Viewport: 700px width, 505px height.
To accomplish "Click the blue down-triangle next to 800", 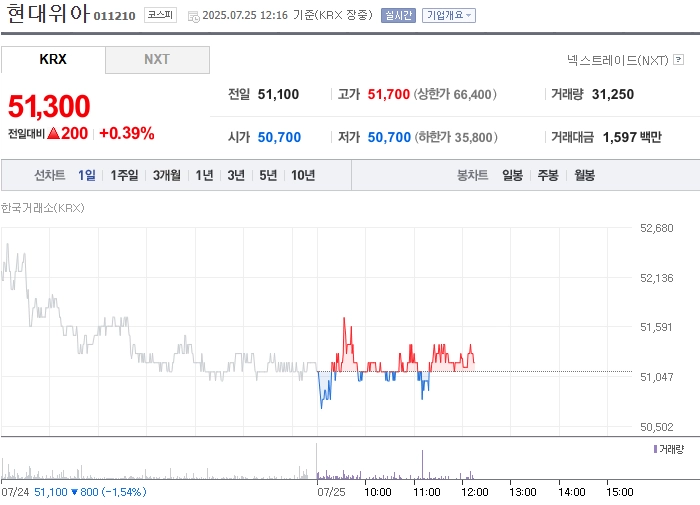I will click(75, 492).
